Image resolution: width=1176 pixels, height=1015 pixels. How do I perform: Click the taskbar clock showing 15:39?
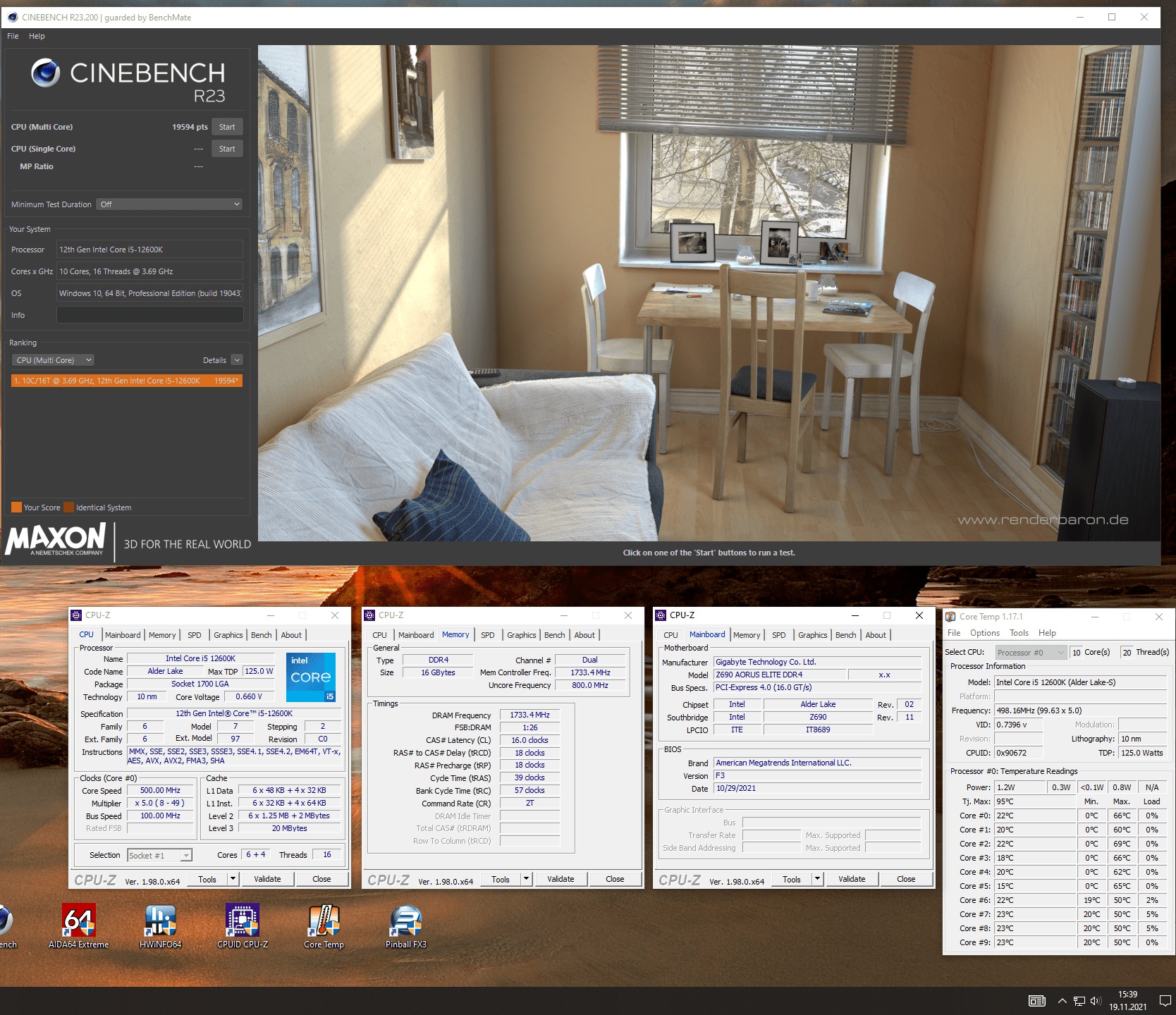(1128, 1001)
